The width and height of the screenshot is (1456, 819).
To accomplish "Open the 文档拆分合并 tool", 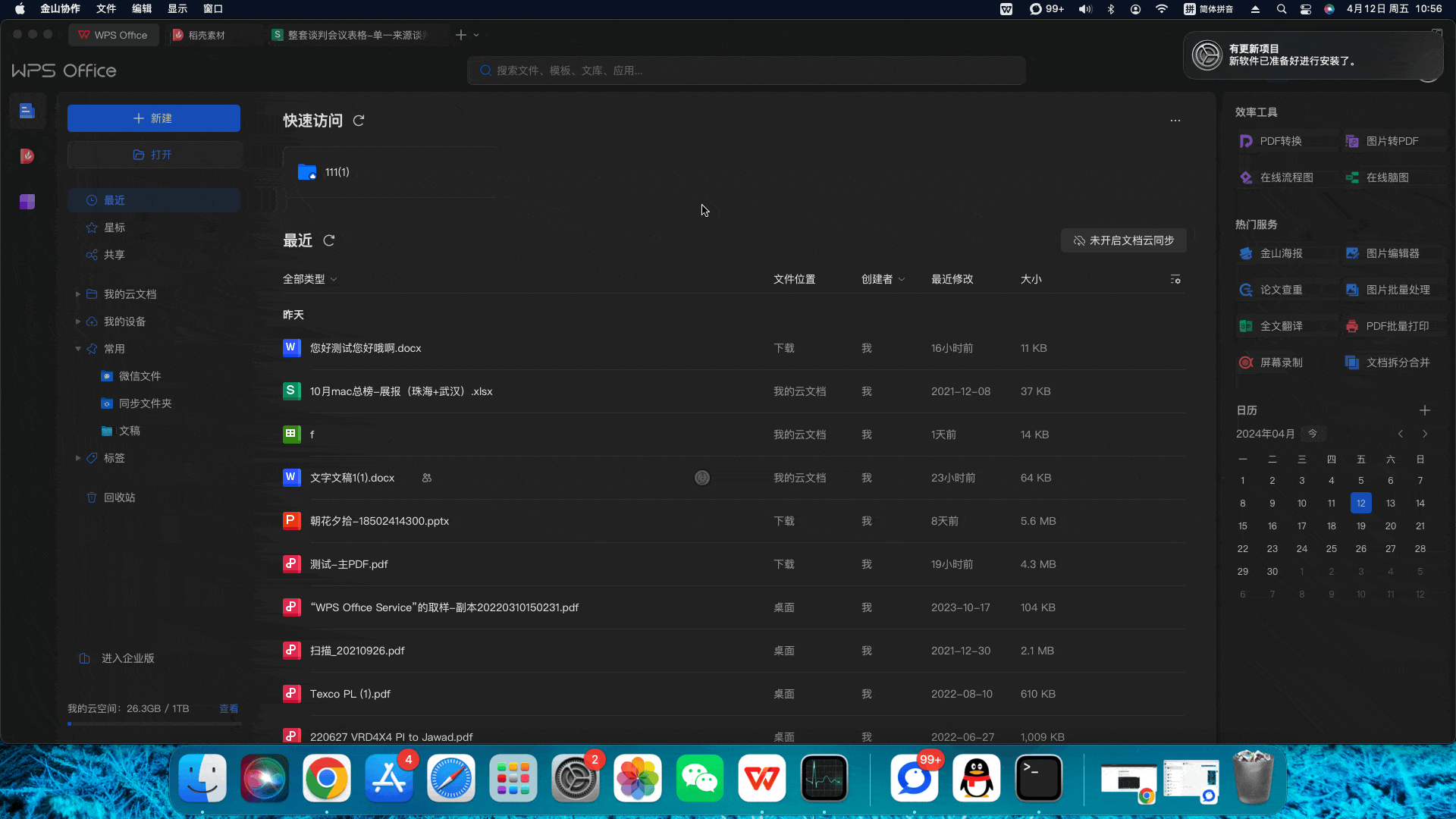I will [x=1398, y=362].
